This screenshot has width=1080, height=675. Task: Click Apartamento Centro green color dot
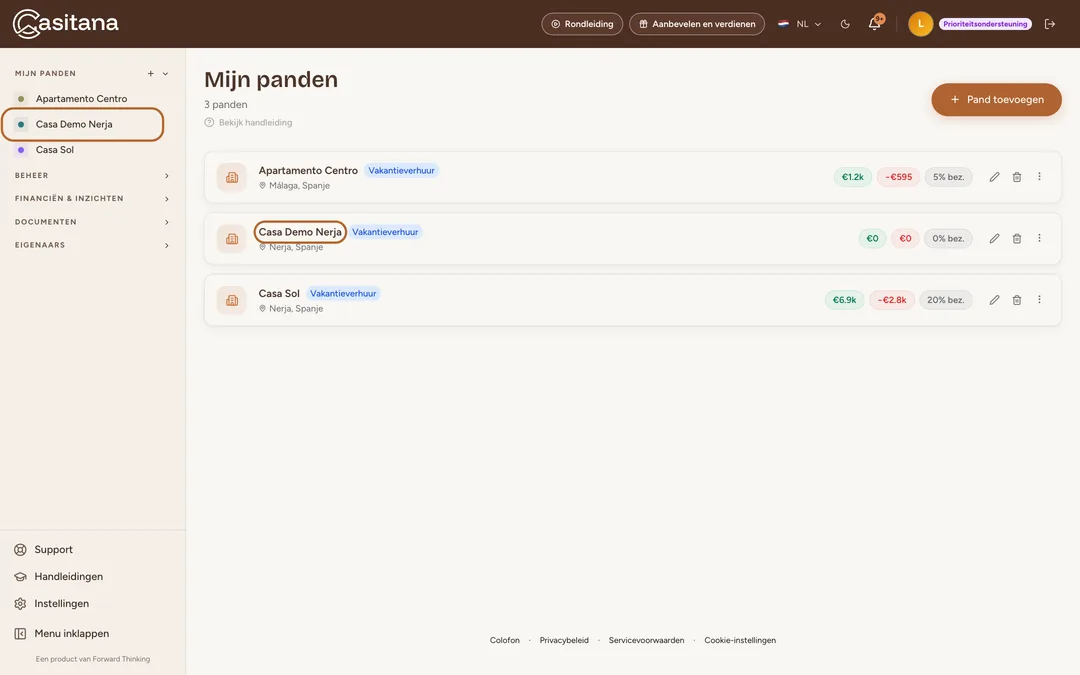coord(21,98)
